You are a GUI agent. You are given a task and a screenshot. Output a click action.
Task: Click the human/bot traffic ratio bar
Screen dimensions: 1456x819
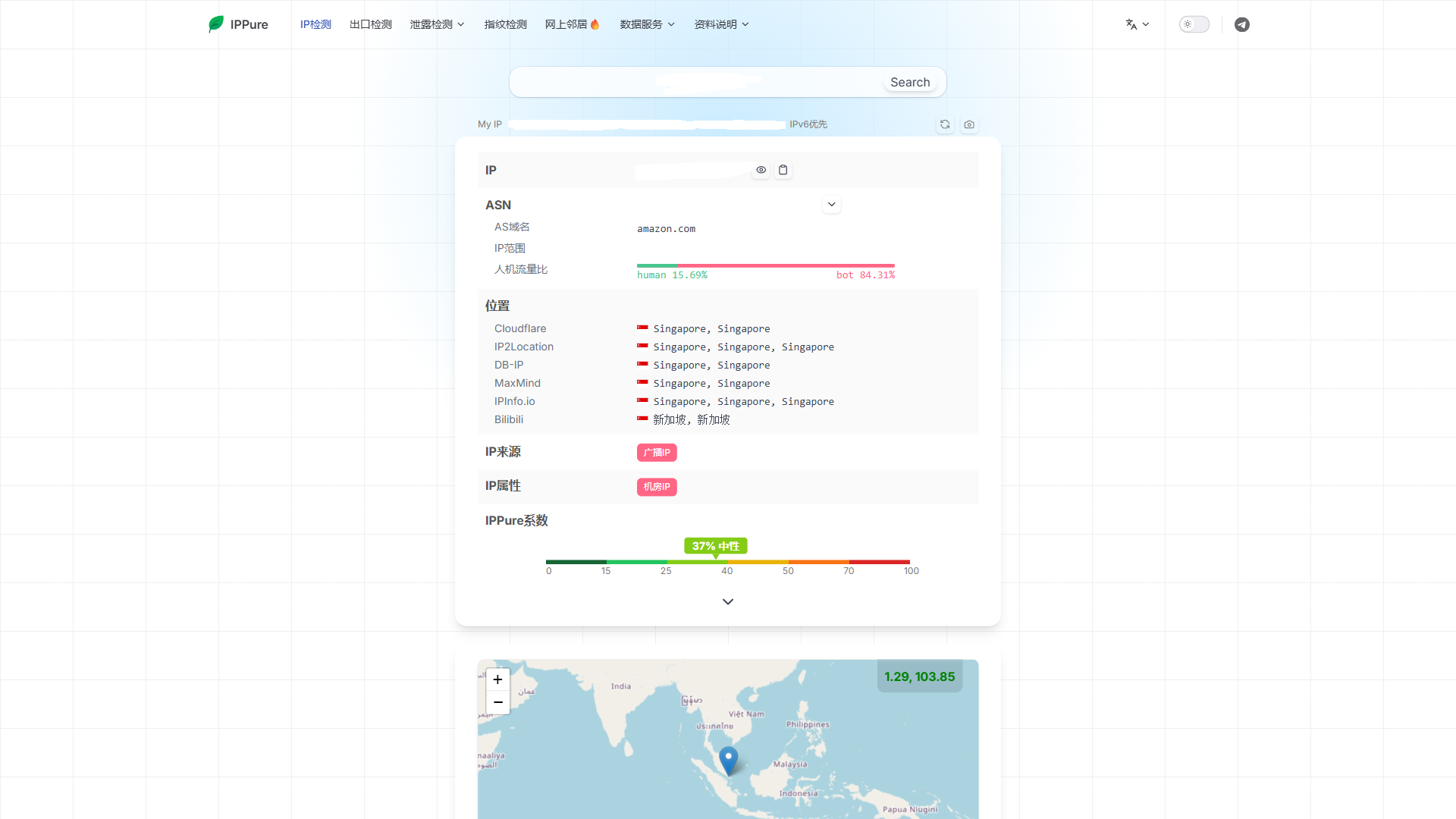(x=766, y=265)
